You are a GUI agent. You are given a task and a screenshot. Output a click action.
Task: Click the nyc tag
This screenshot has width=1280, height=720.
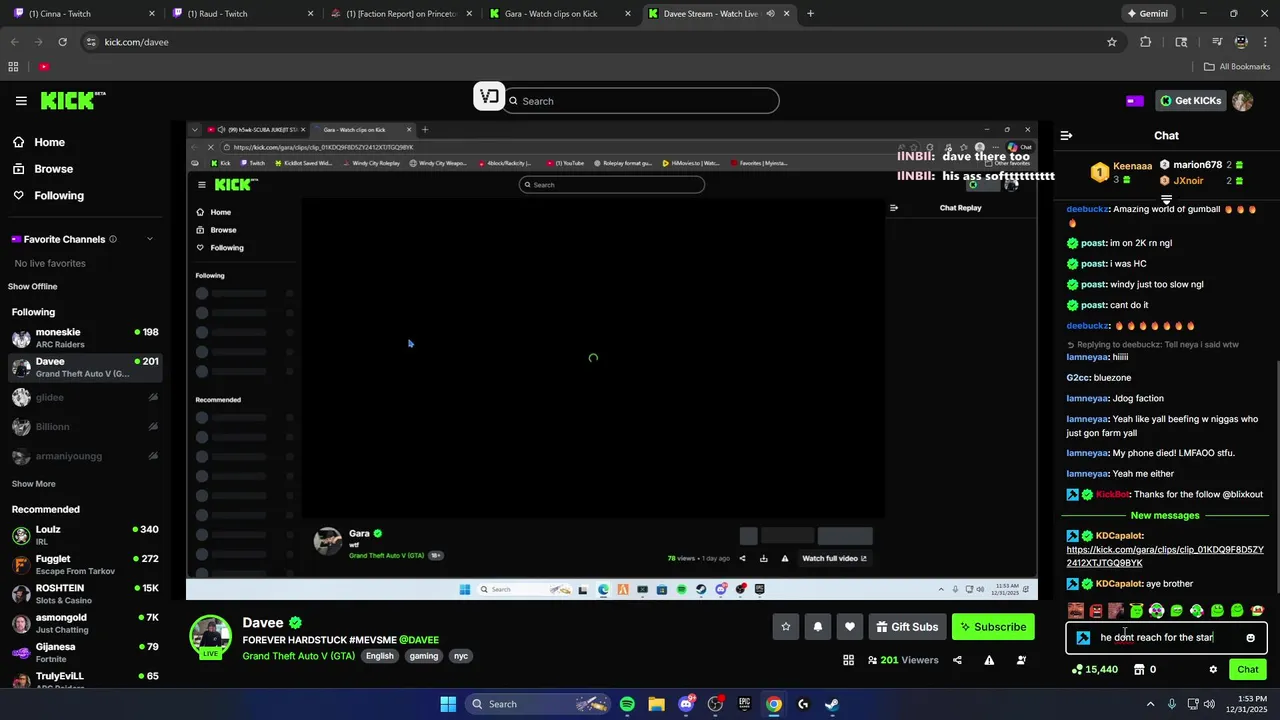pos(461,656)
